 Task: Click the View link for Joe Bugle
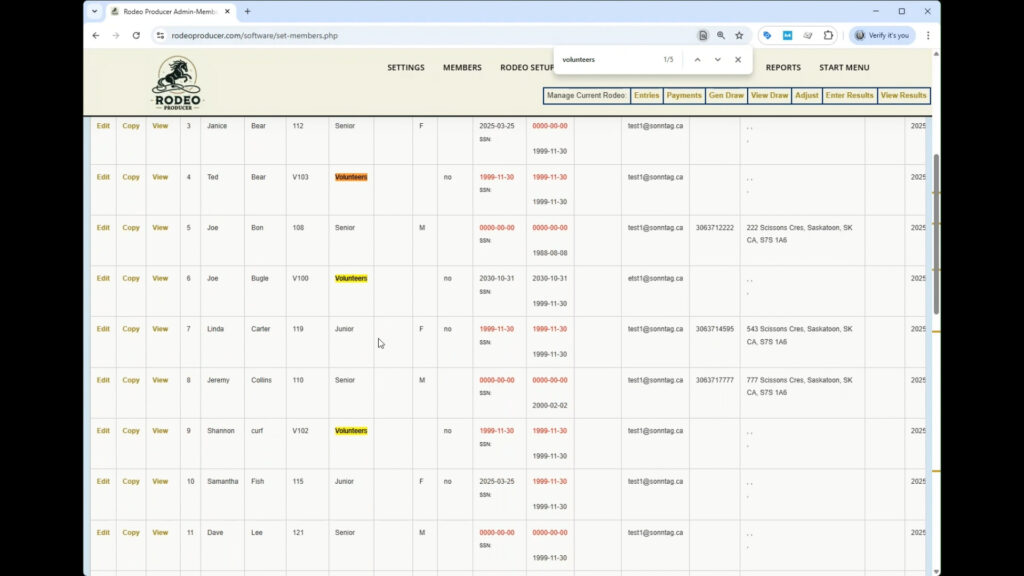159,278
